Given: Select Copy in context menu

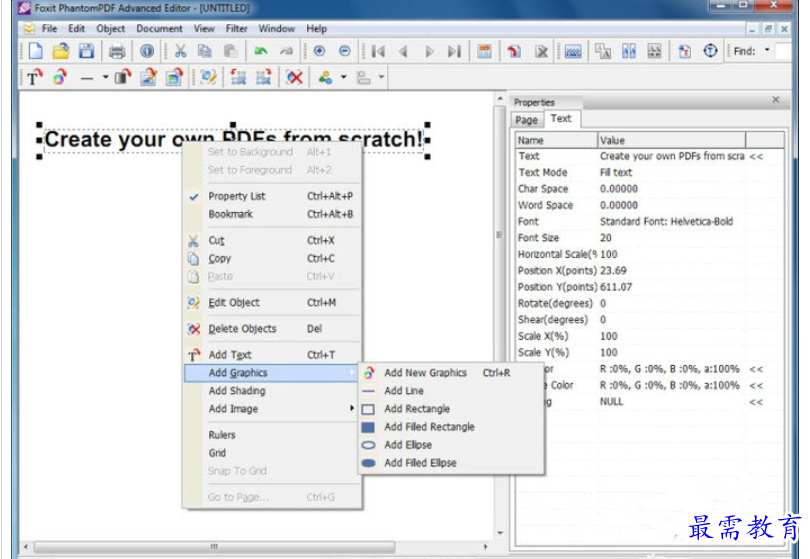Looking at the screenshot, I should tap(272, 259).
